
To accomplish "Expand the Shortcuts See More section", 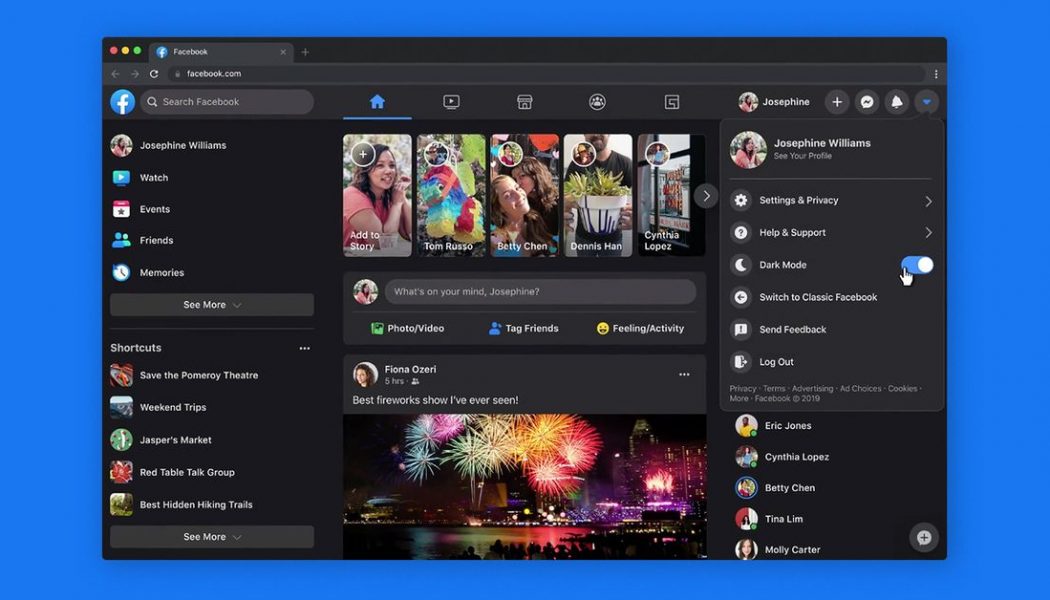I will (x=211, y=537).
